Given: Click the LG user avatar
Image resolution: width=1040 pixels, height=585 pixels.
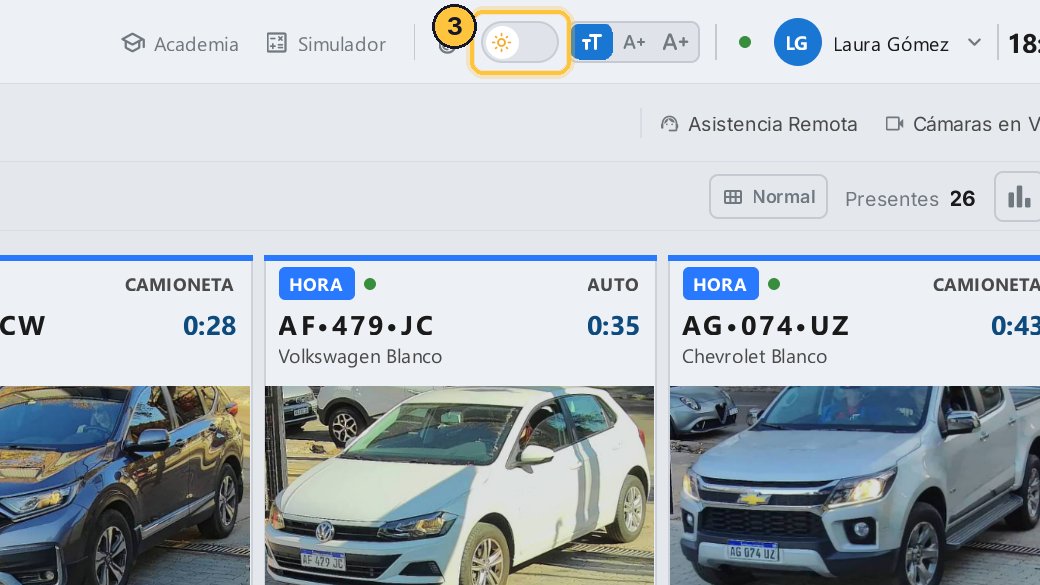Looking at the screenshot, I should [x=797, y=42].
